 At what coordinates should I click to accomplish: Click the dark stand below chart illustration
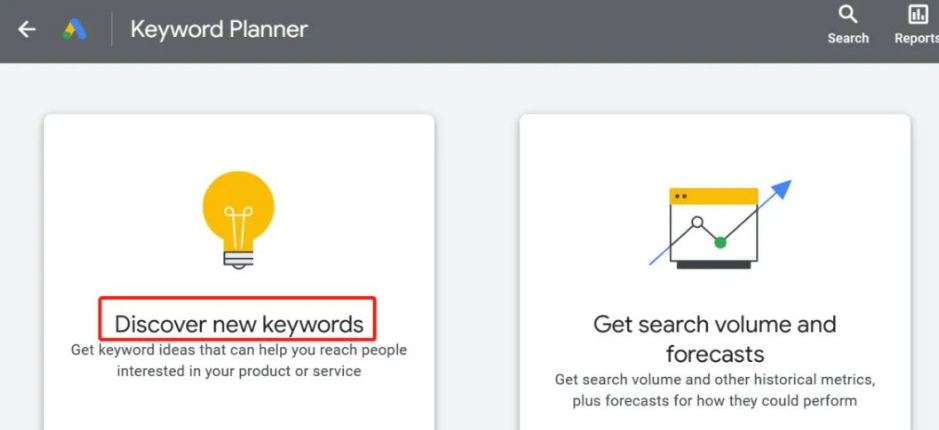coord(713,264)
